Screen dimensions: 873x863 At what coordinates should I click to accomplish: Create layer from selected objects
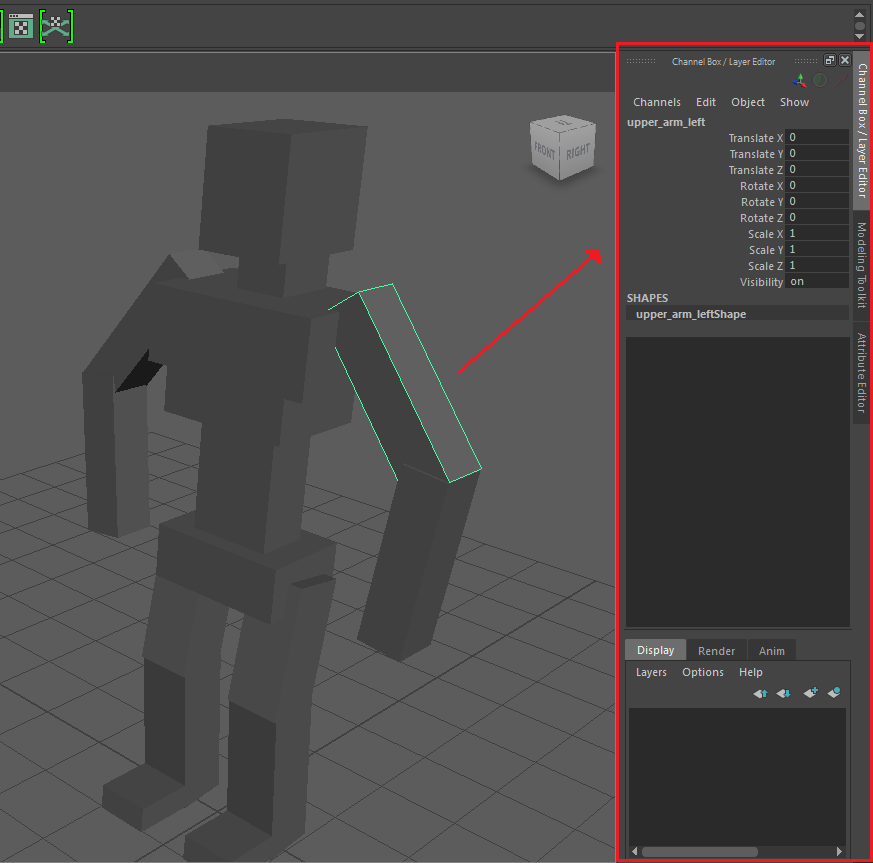pos(834,693)
